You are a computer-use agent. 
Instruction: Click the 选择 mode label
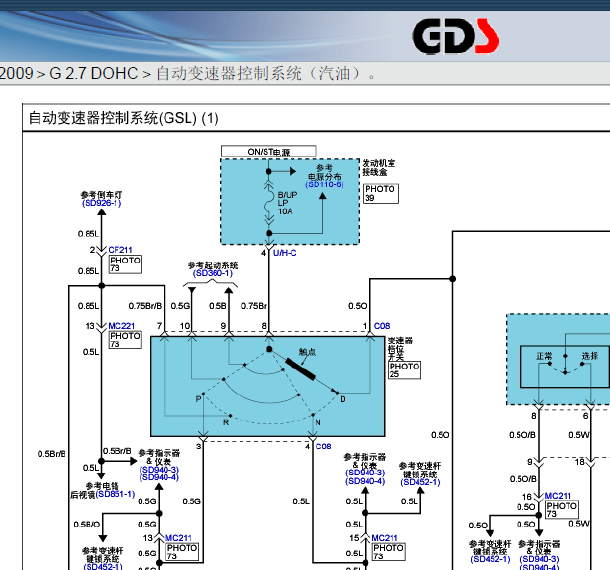(x=590, y=356)
